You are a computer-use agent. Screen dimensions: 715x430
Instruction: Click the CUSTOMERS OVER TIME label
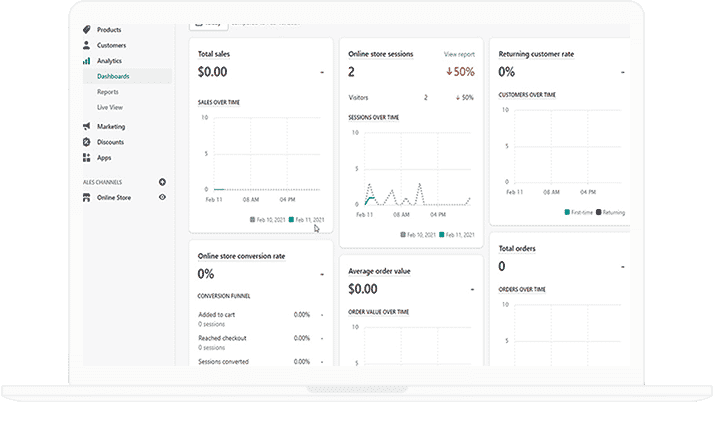coord(527,94)
